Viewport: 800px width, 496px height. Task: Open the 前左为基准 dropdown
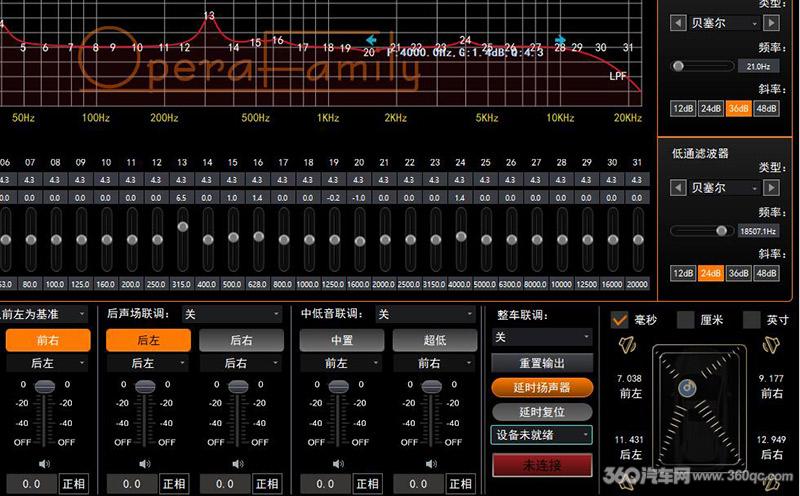pos(44,314)
